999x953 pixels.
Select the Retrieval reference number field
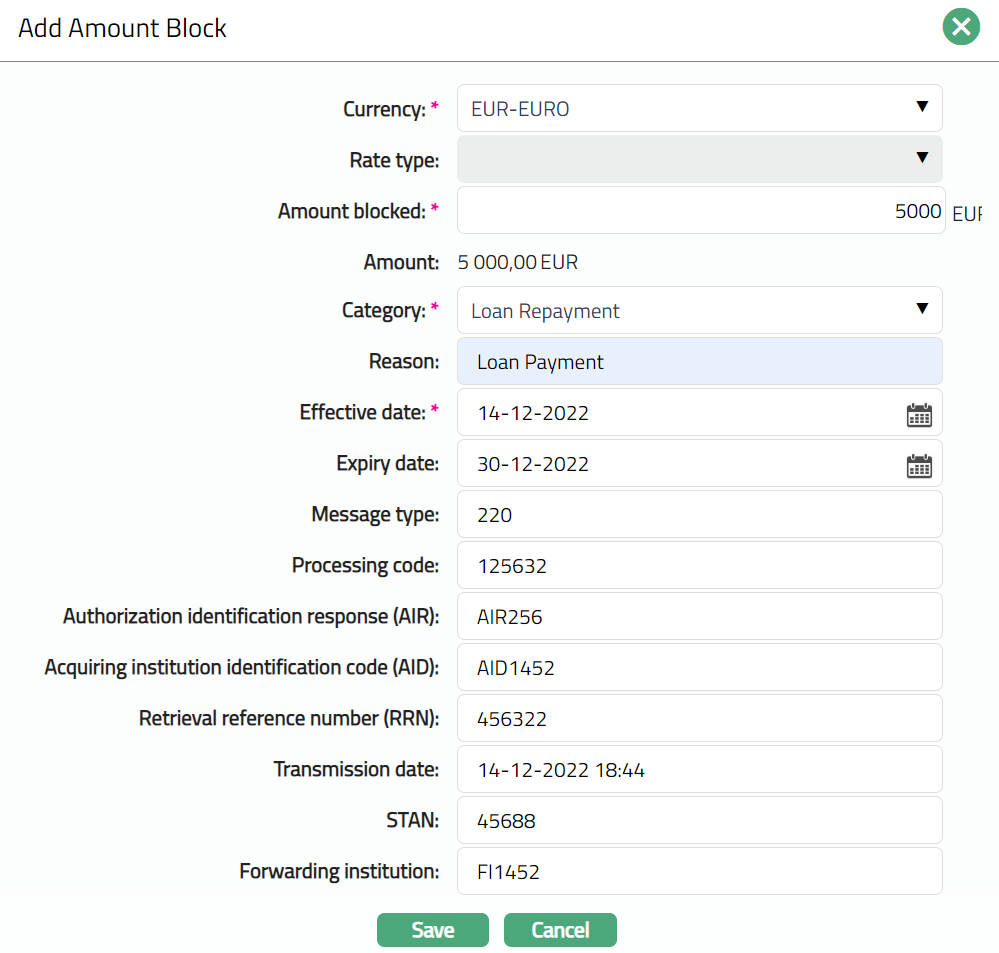(x=699, y=719)
